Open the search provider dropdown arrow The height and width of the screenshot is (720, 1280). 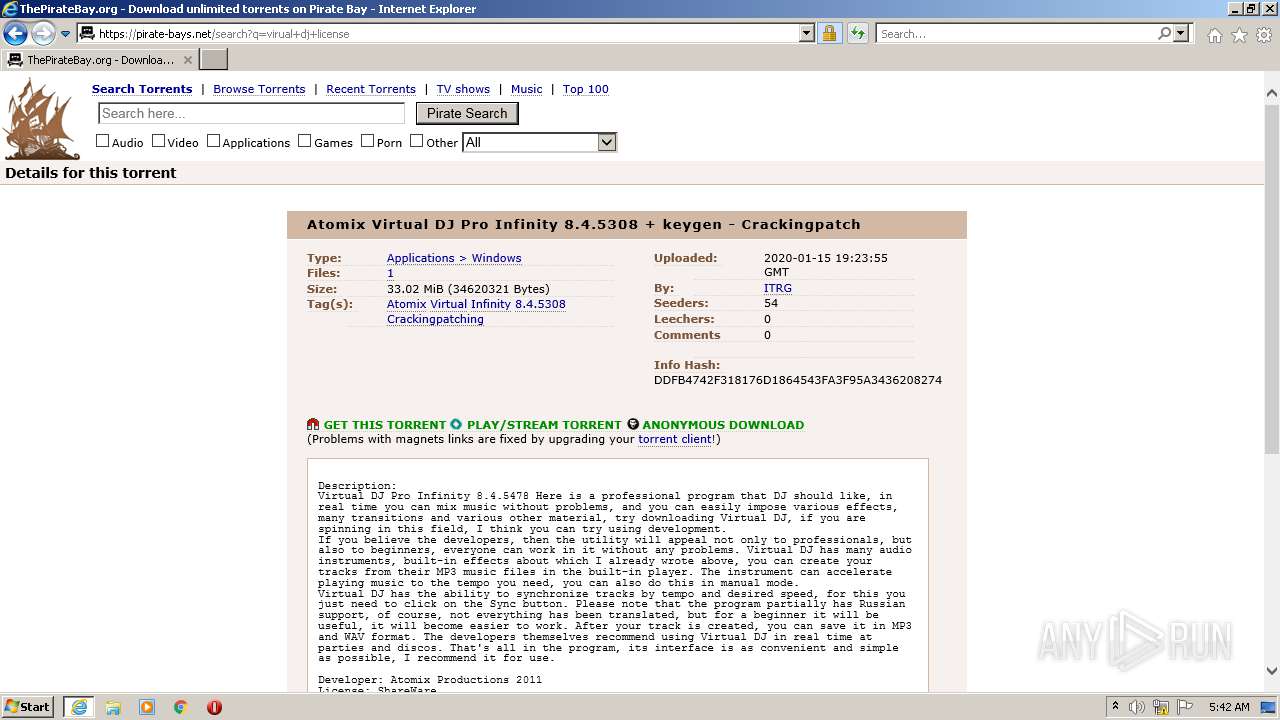point(1181,33)
